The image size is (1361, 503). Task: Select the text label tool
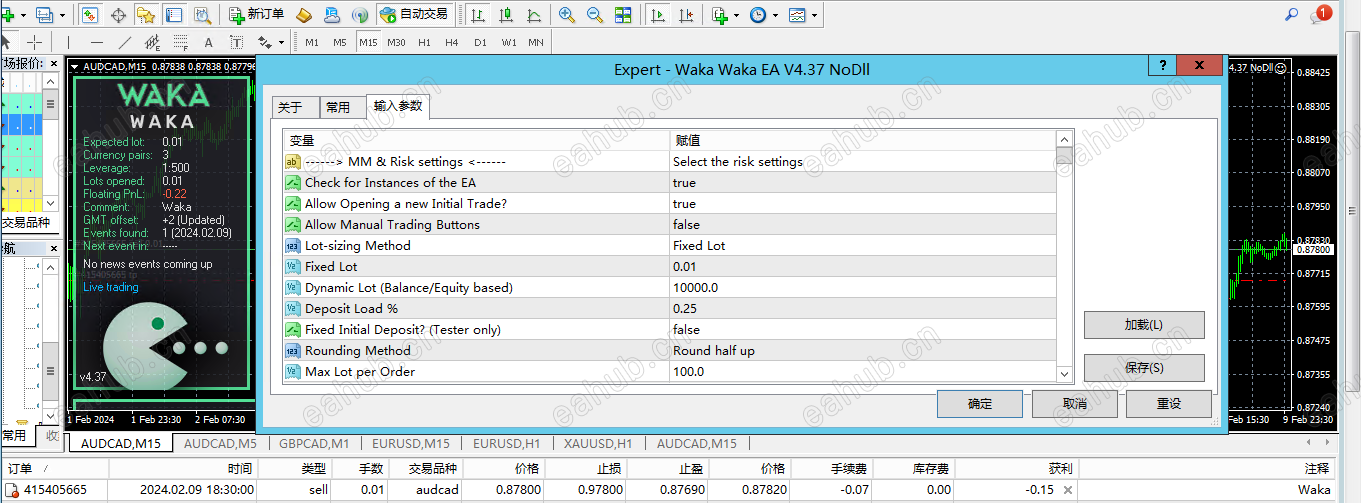pos(236,42)
